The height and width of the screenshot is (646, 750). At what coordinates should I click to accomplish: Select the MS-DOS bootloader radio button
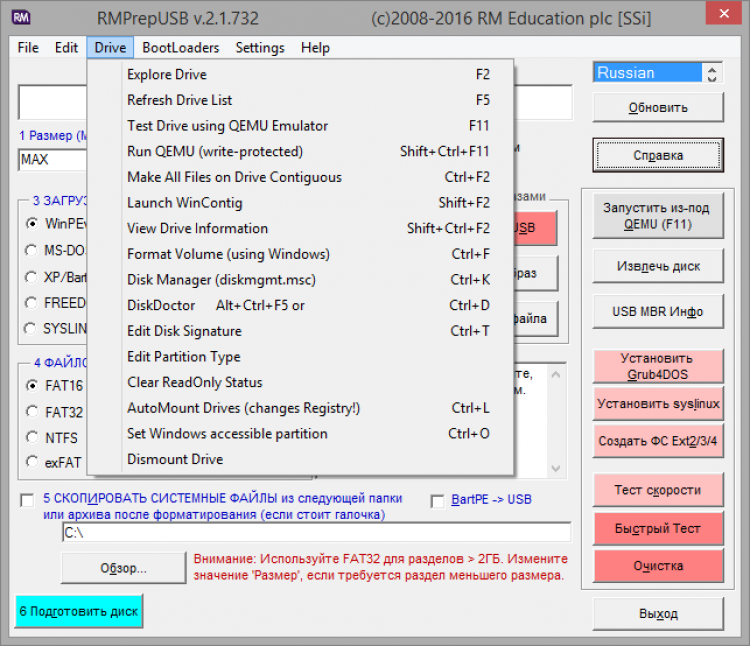point(32,250)
